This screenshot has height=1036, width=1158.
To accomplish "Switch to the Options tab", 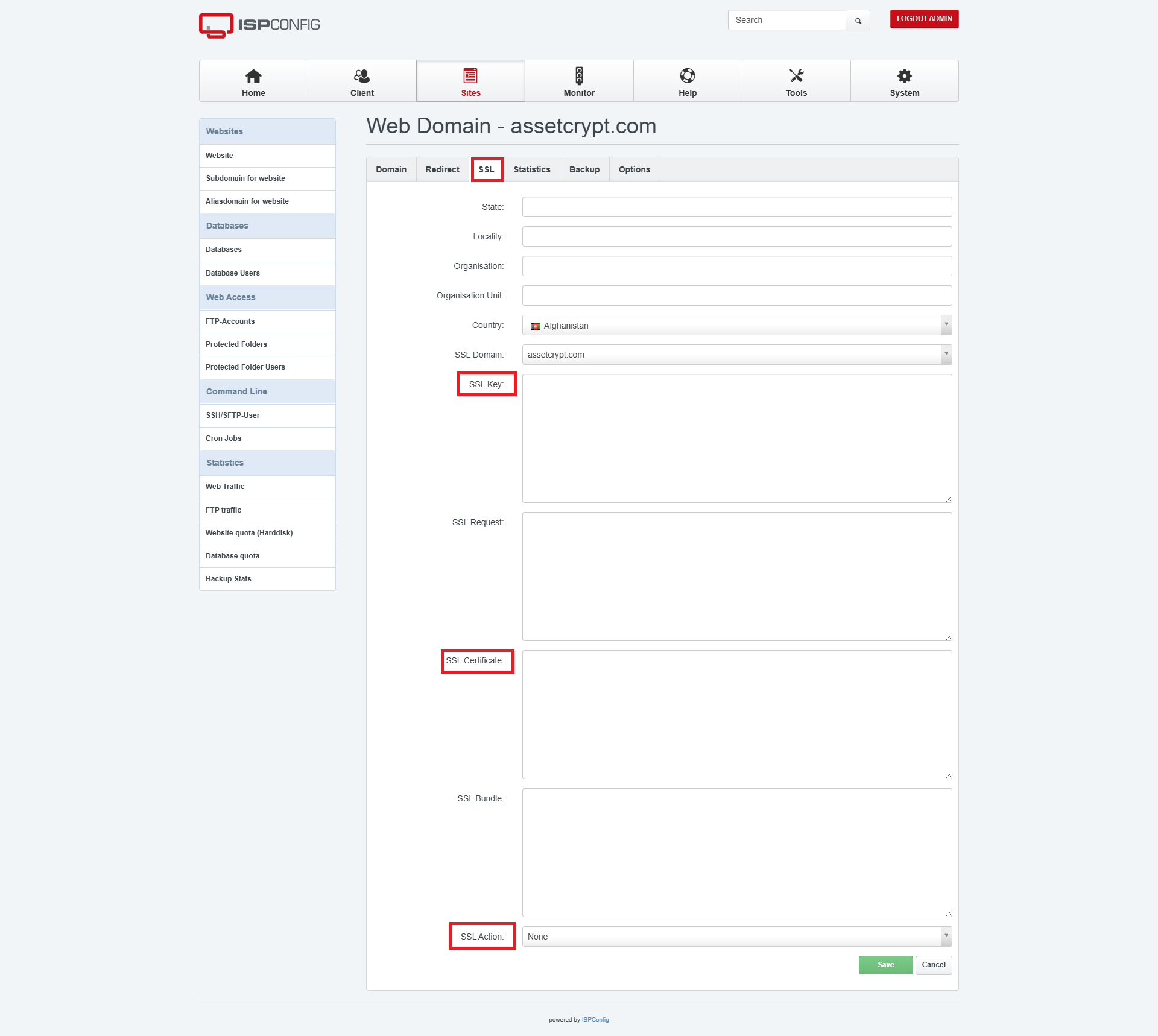I will (x=634, y=169).
